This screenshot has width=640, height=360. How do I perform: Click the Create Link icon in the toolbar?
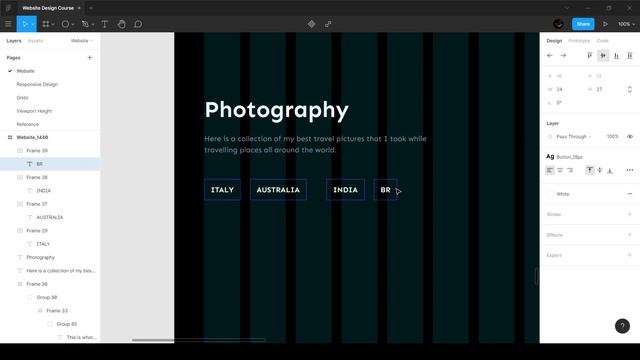click(328, 24)
